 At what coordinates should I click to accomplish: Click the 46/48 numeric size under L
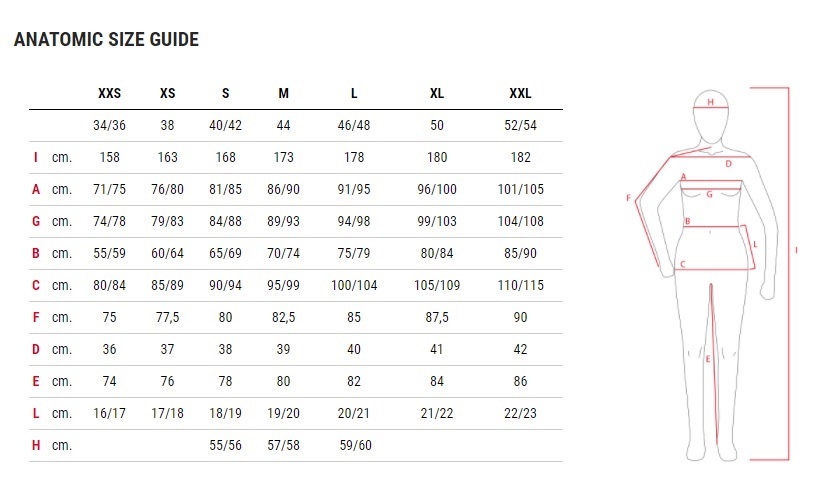coord(354,125)
